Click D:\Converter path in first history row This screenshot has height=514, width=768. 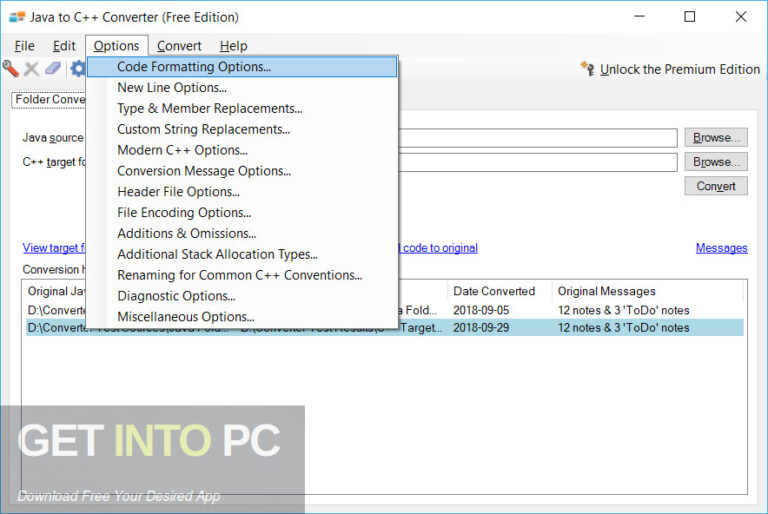[57, 310]
